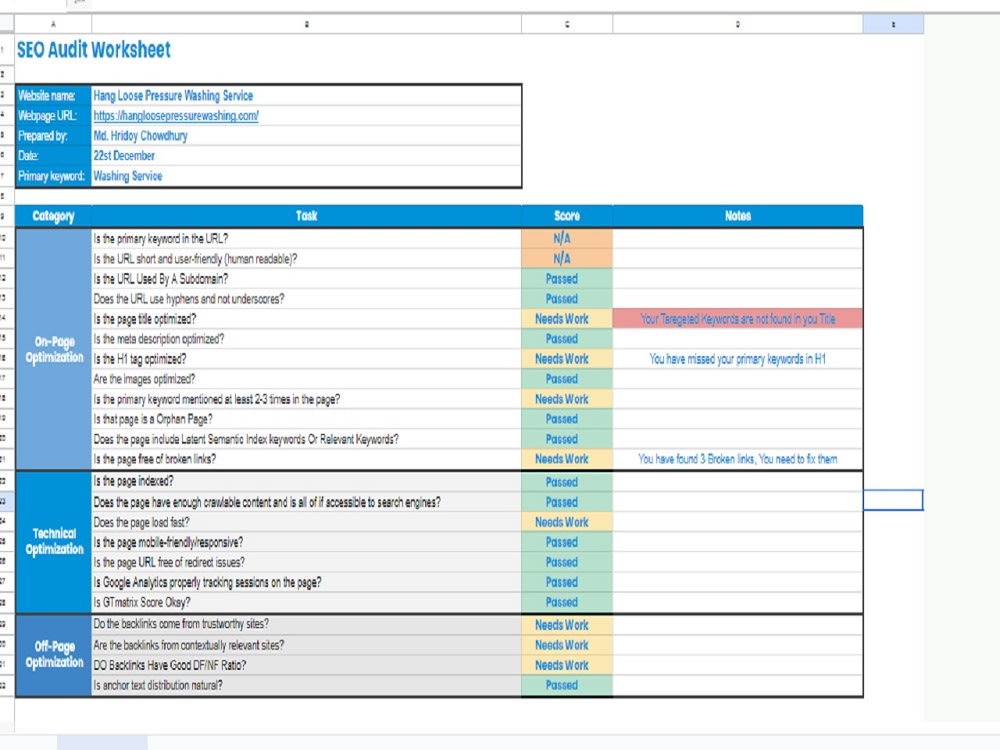Select column B header

(x=306, y=24)
